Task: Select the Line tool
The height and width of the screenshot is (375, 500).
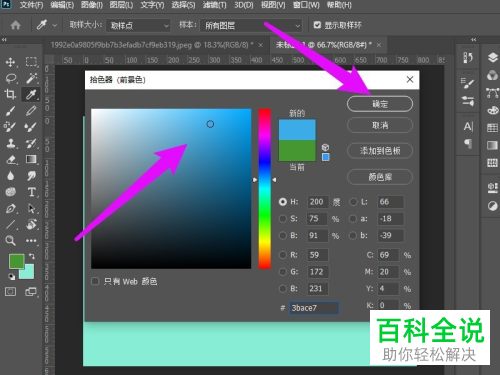Action: (10, 224)
